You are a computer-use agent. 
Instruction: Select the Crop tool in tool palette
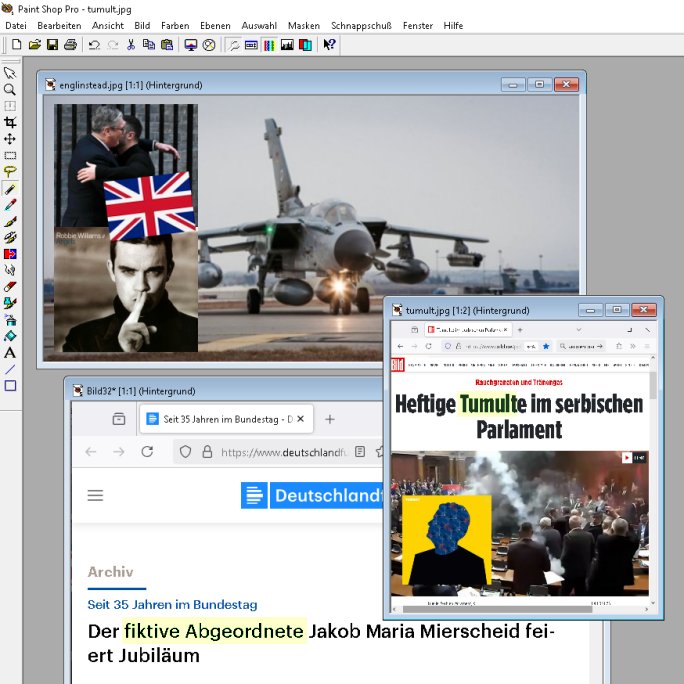click(x=10, y=122)
